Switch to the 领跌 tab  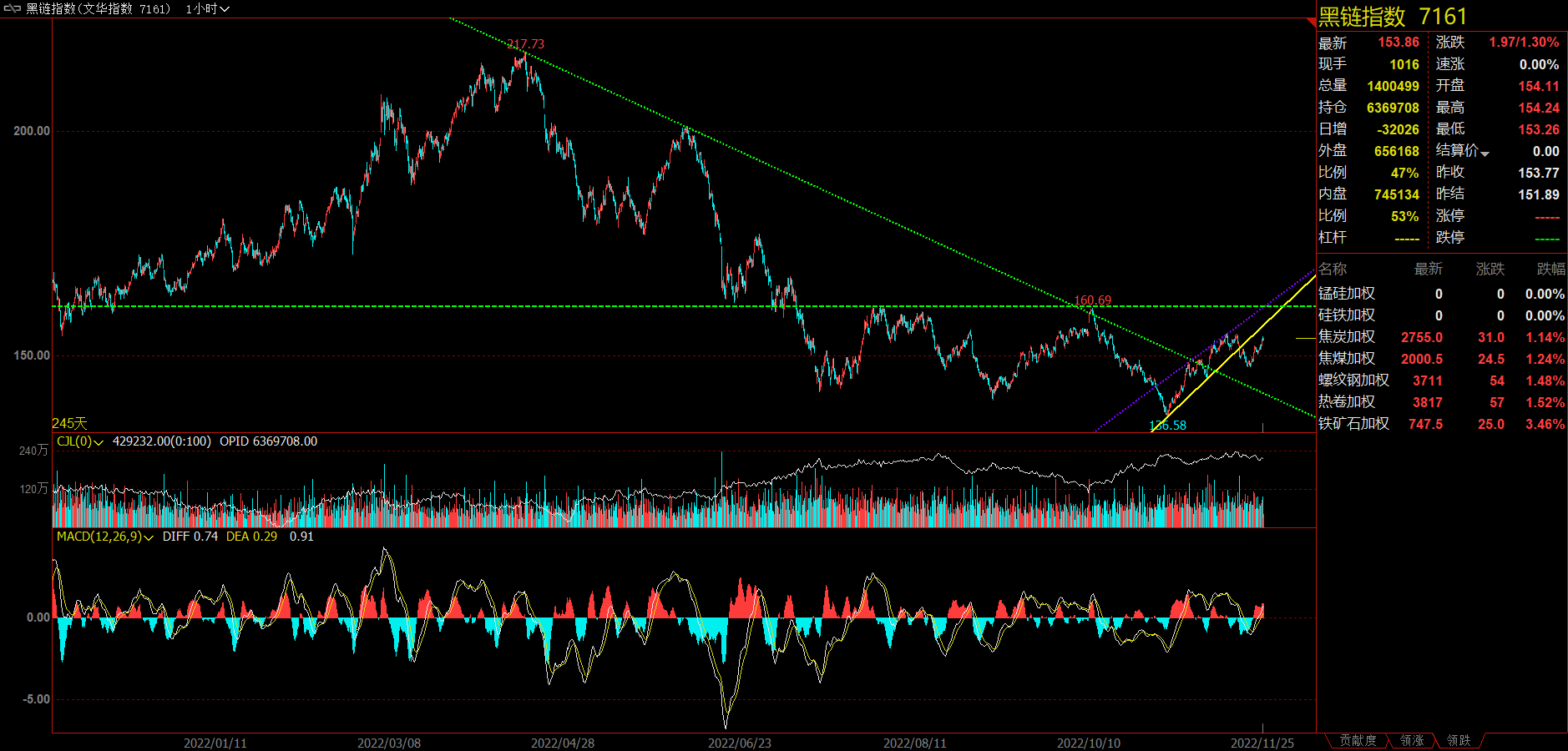tap(1459, 740)
